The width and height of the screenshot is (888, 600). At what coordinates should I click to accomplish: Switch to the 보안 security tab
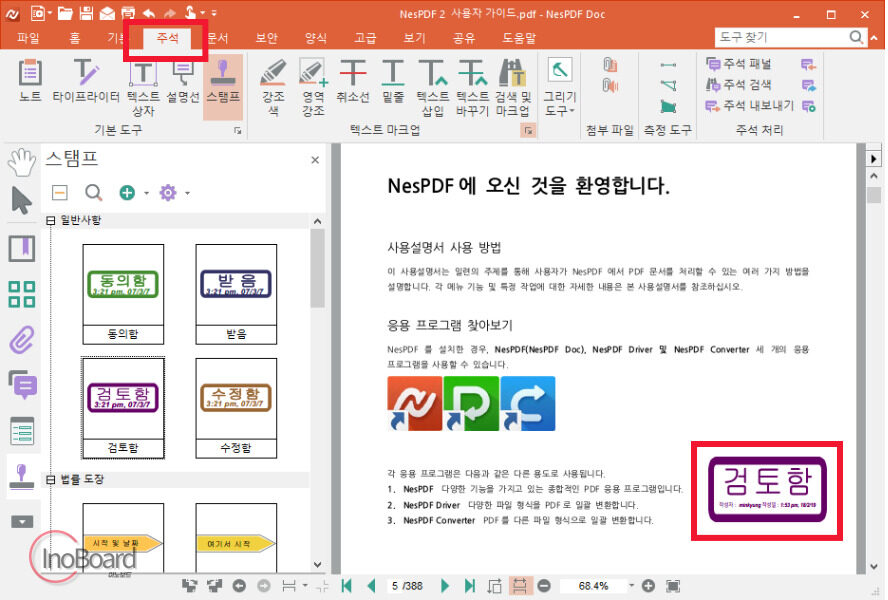pos(267,39)
